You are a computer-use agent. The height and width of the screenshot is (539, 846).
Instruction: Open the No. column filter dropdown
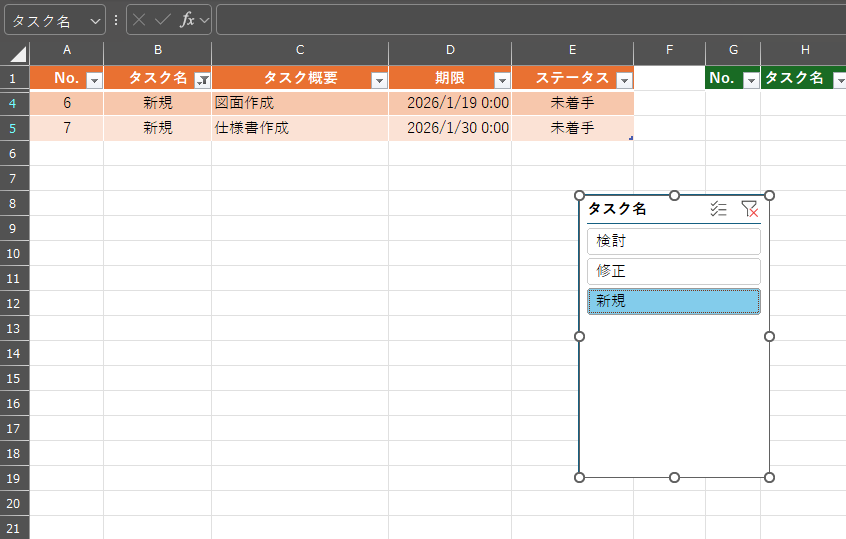94,79
